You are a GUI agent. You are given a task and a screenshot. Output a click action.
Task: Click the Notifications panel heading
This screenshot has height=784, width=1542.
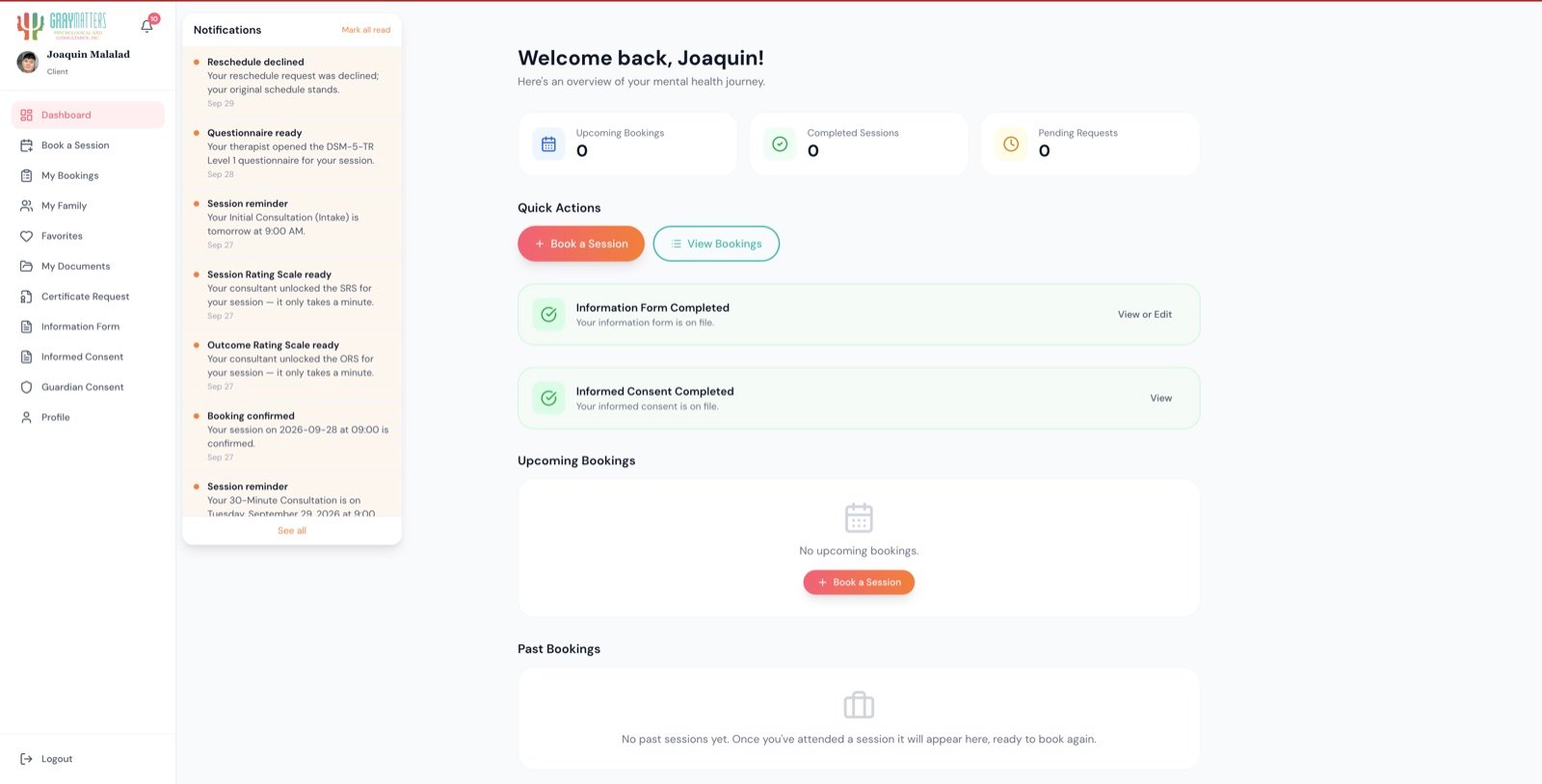[227, 30]
